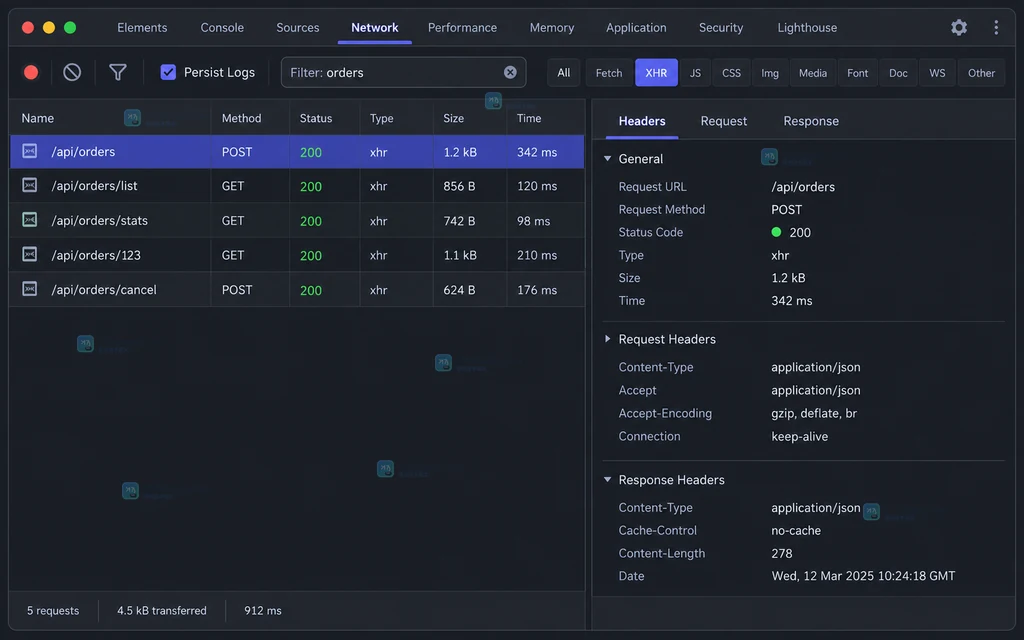The image size is (1024, 640).
Task: Toggle the Persist Logs checkbox
Action: click(168, 72)
